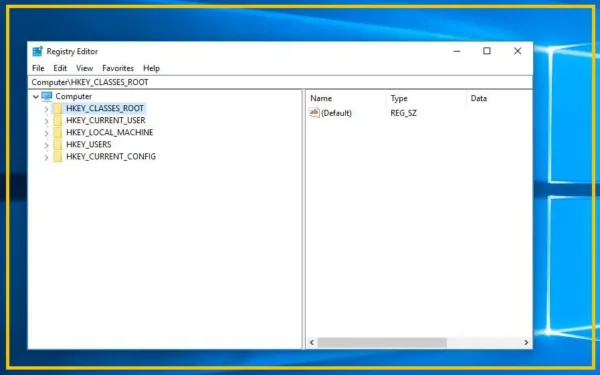Expand the HKEY_LOCAL_MACHINE key

[x=46, y=133]
